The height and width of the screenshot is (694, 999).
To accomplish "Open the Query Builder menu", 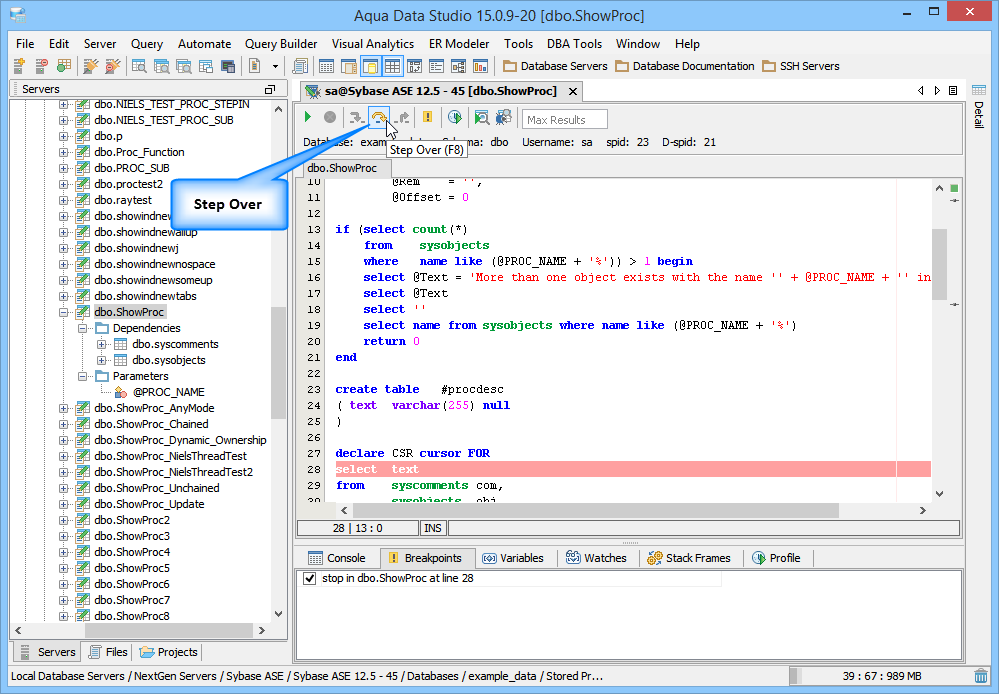I will pyautogui.click(x=281, y=44).
